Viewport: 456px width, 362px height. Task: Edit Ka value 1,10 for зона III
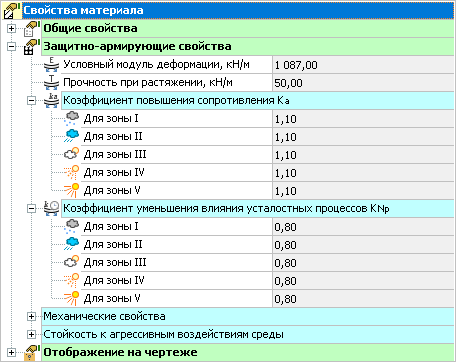coord(364,155)
